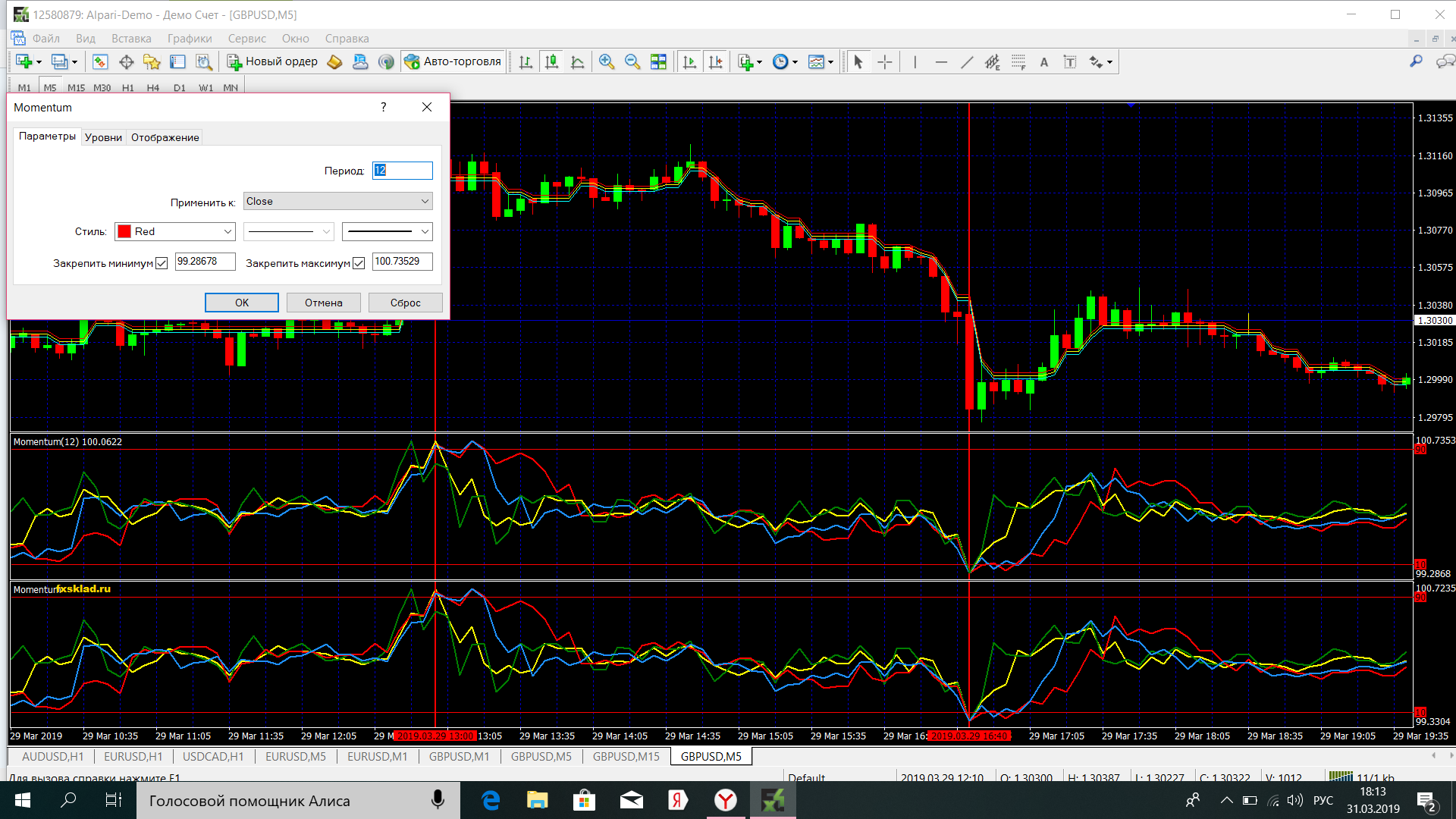
Task: Toggle the Авто-торговля button
Action: pyautogui.click(x=453, y=62)
